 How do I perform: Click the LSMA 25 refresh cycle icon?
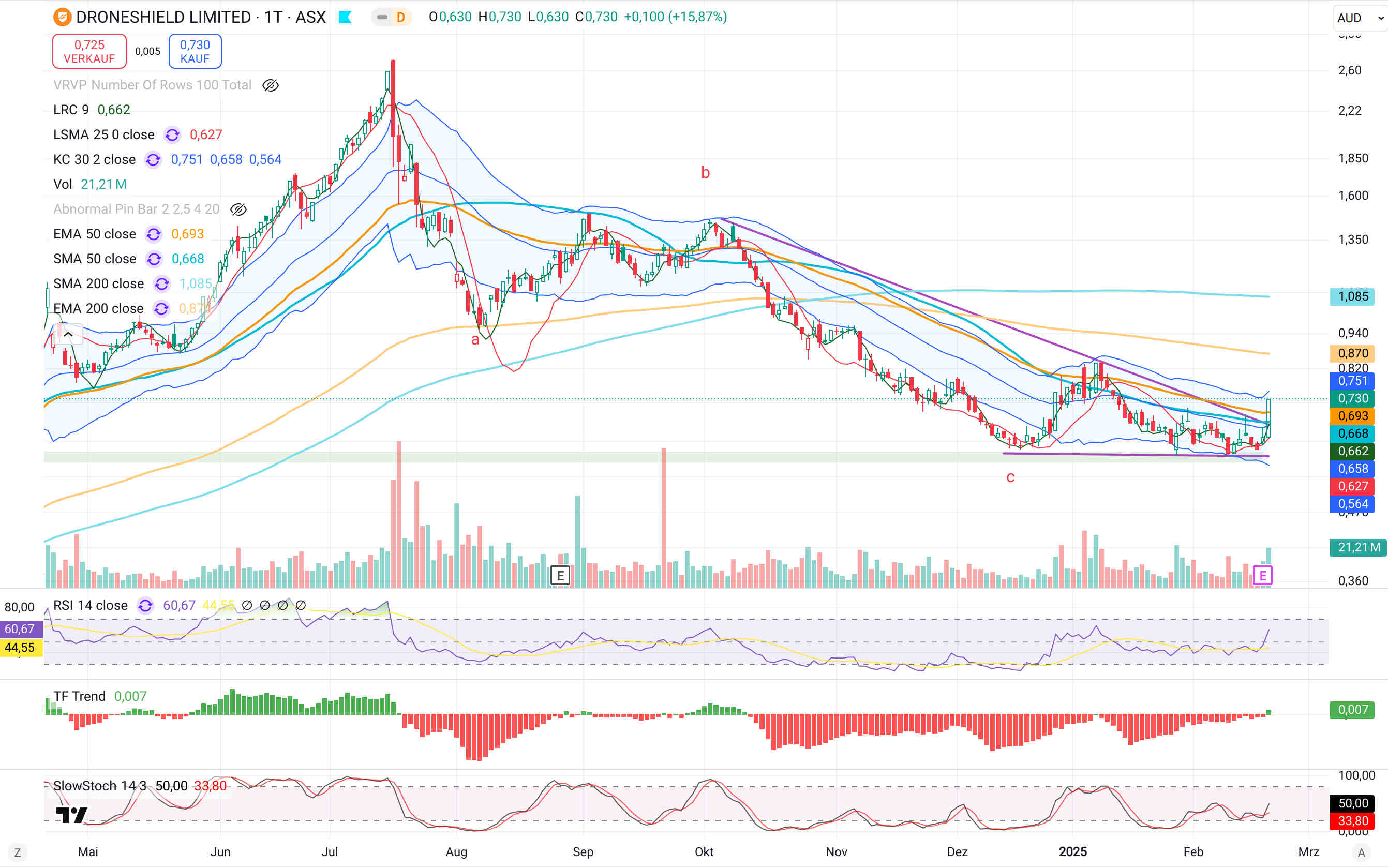172,135
